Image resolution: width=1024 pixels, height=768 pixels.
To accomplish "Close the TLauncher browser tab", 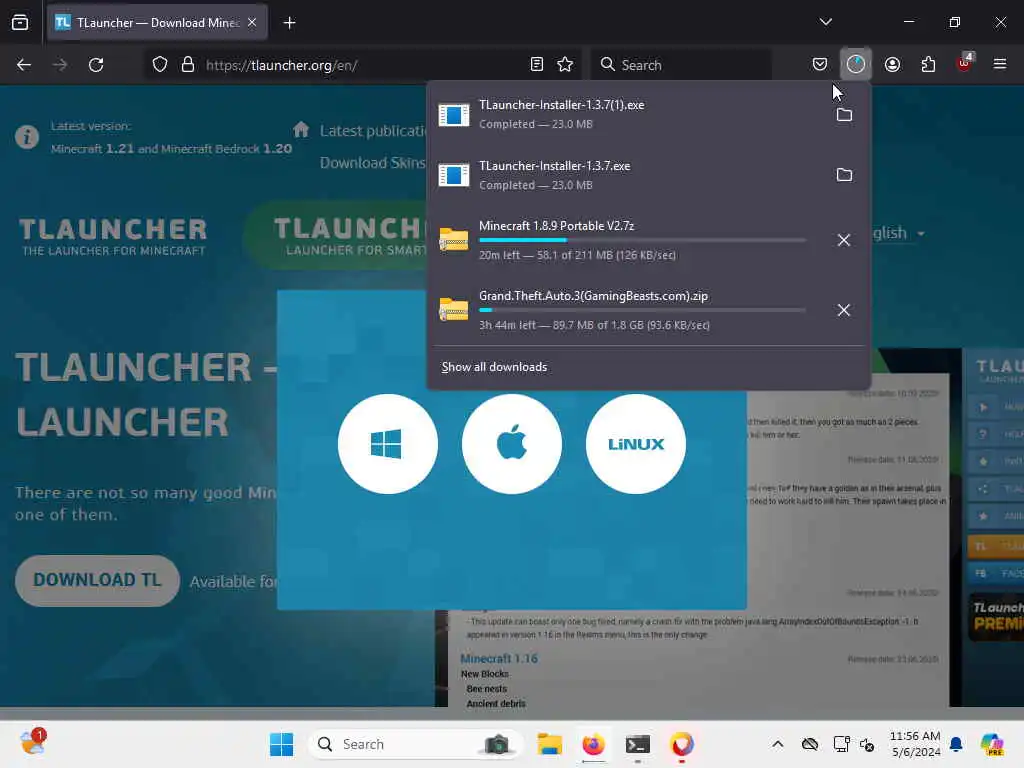I will [x=252, y=22].
